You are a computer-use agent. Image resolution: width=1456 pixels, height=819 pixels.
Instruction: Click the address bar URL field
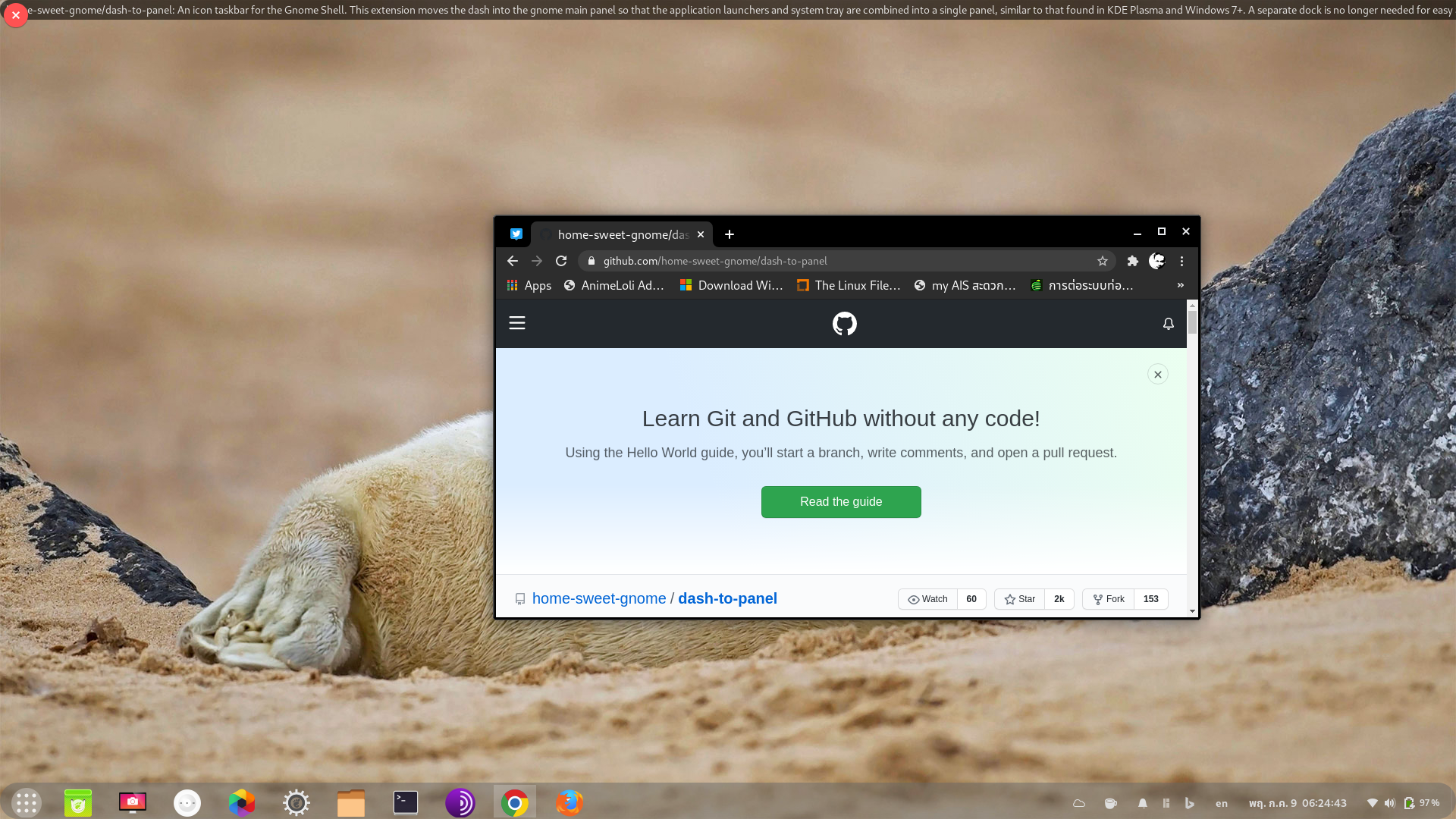pos(834,261)
